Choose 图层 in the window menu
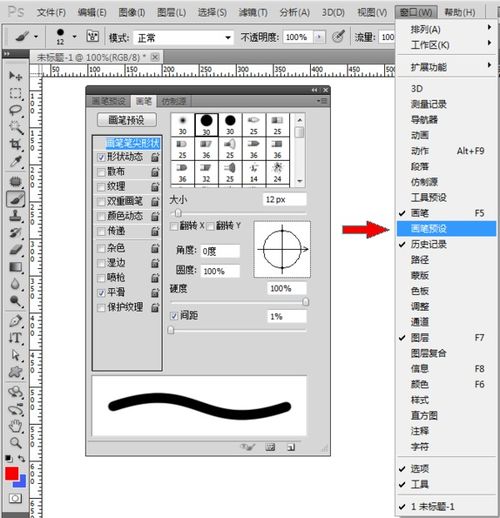 pyautogui.click(x=447, y=338)
